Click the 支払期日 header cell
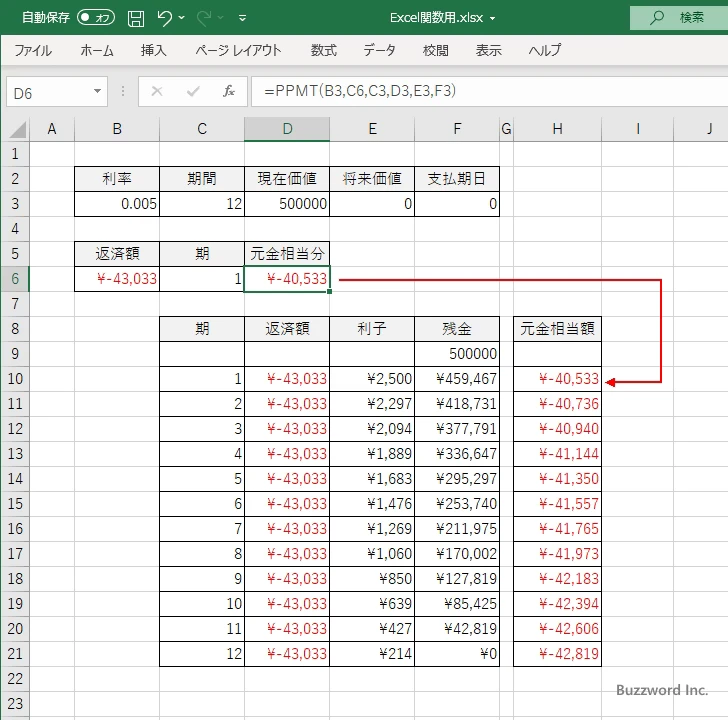 point(457,179)
